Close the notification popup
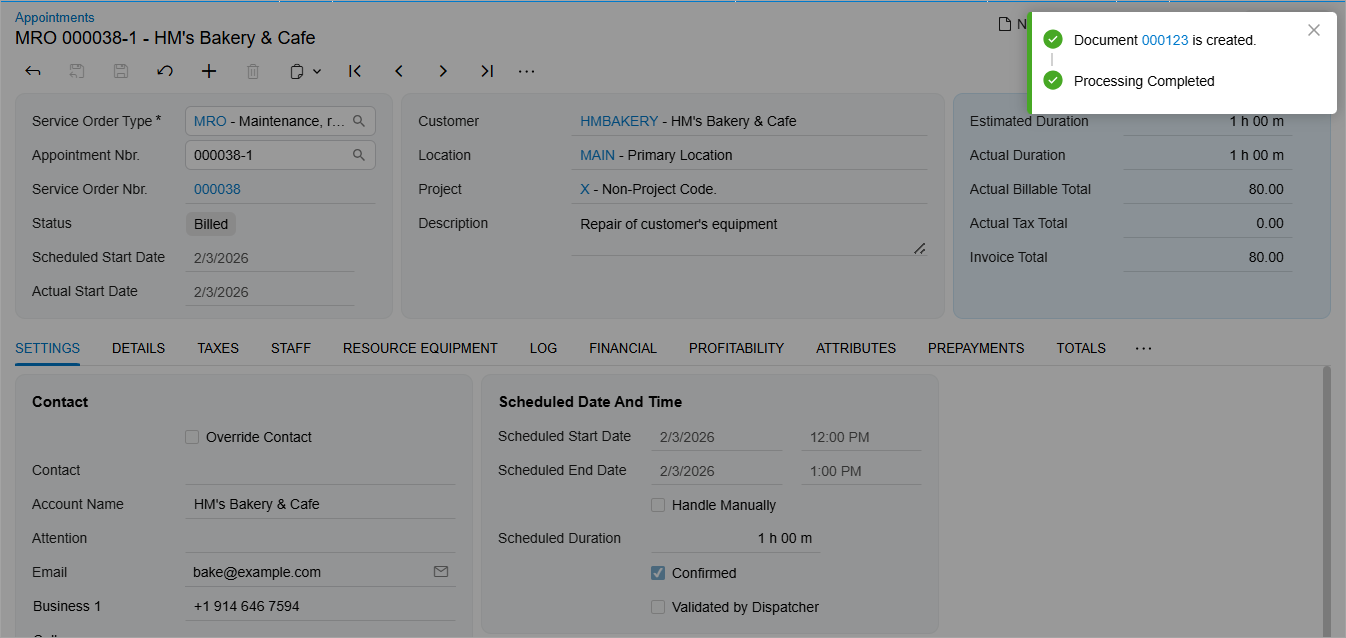 [x=1314, y=30]
